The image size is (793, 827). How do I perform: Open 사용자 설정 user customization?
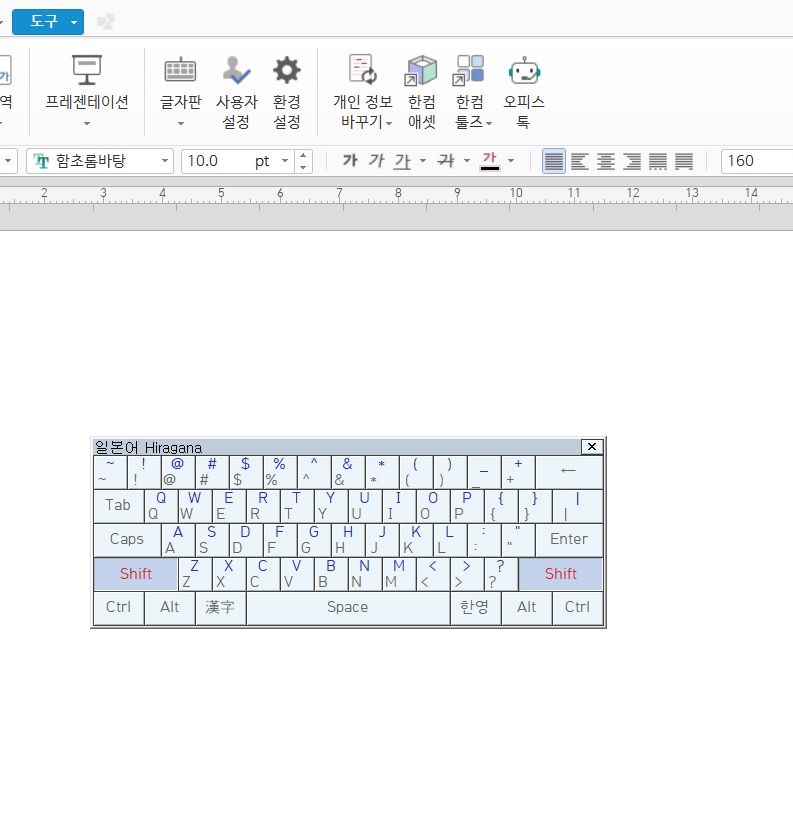click(x=236, y=92)
